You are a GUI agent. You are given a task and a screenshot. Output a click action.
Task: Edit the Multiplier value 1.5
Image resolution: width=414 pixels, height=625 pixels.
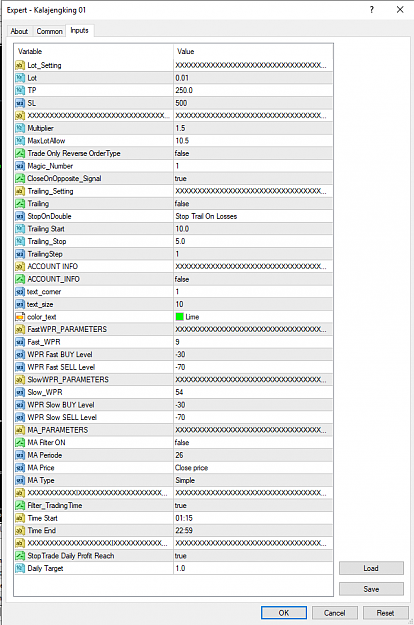coord(253,128)
